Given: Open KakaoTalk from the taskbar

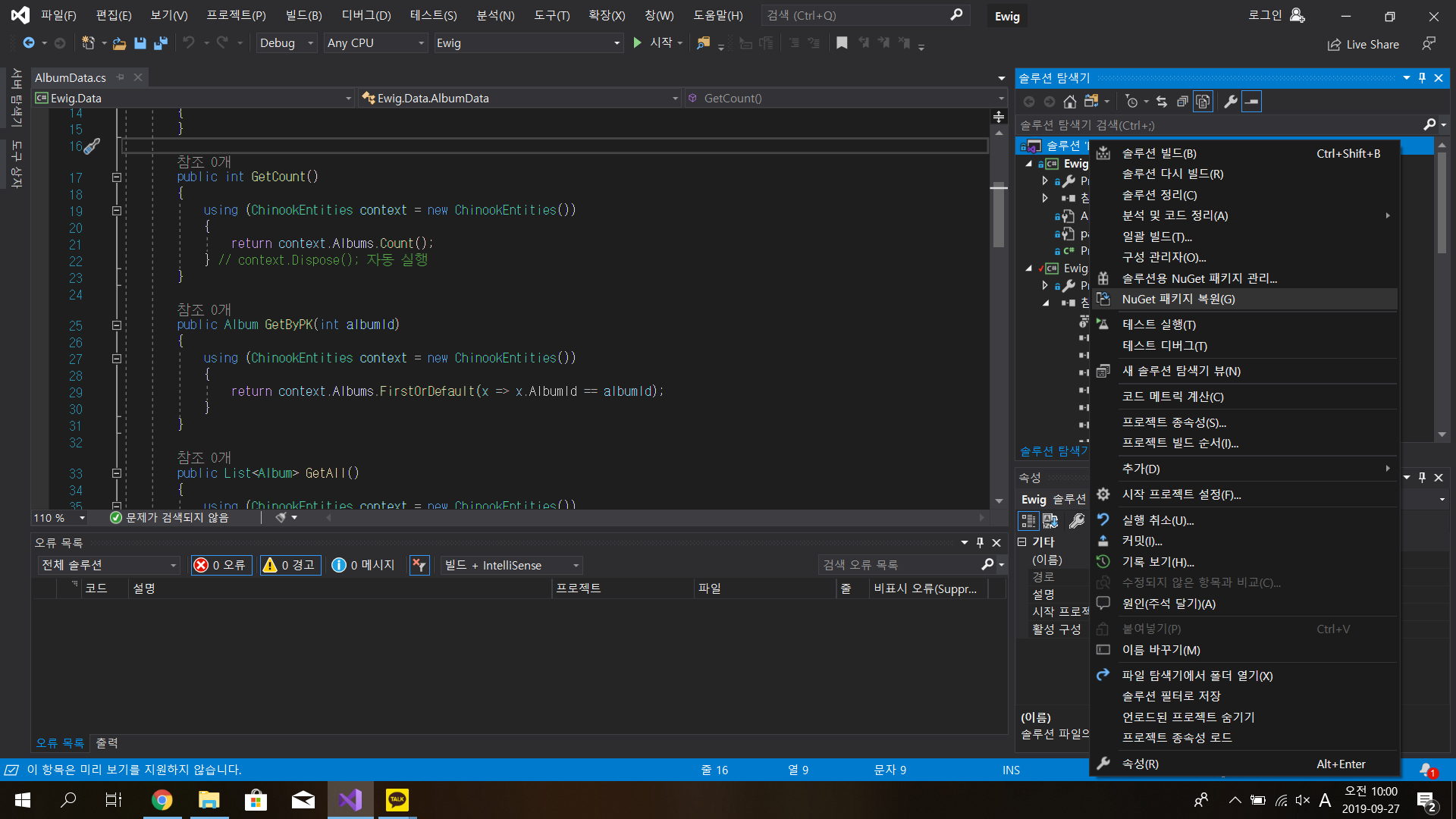Looking at the screenshot, I should click(397, 800).
